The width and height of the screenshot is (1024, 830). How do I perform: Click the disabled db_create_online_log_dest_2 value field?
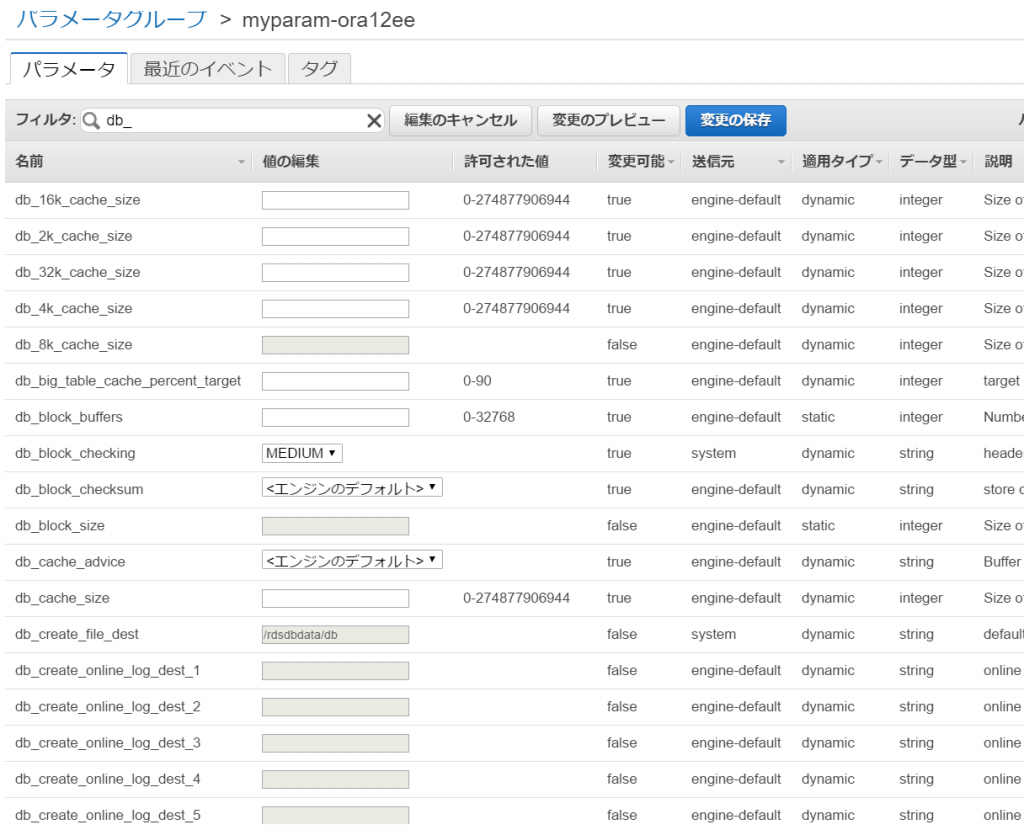click(336, 707)
